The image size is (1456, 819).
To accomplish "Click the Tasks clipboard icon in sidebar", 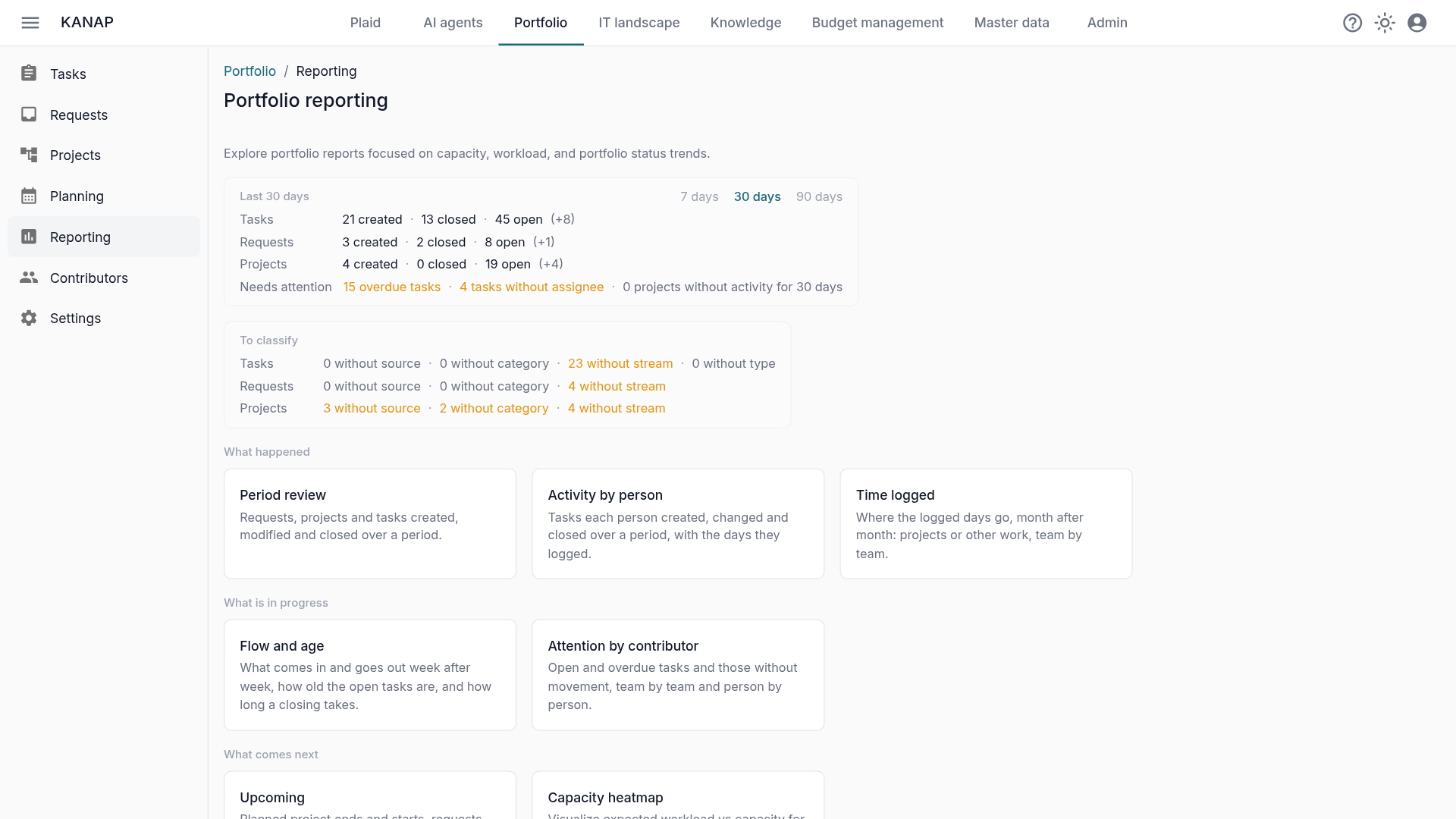I will tap(29, 74).
